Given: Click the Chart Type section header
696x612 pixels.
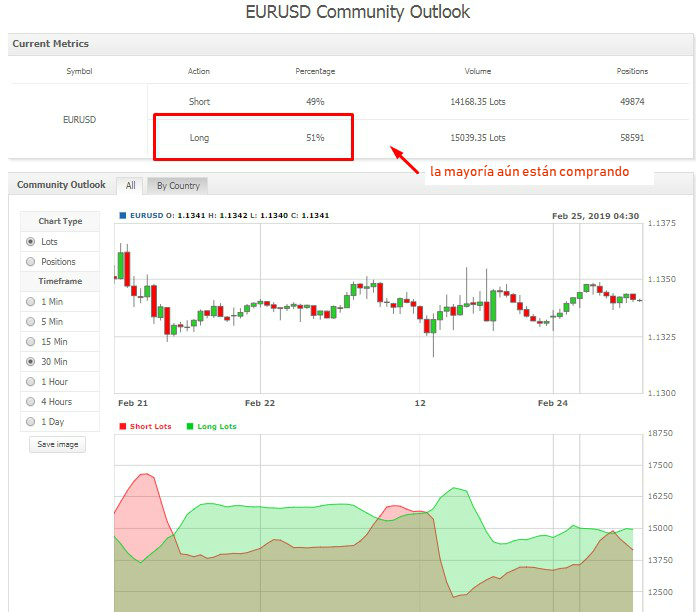Looking at the screenshot, I should point(60,221).
